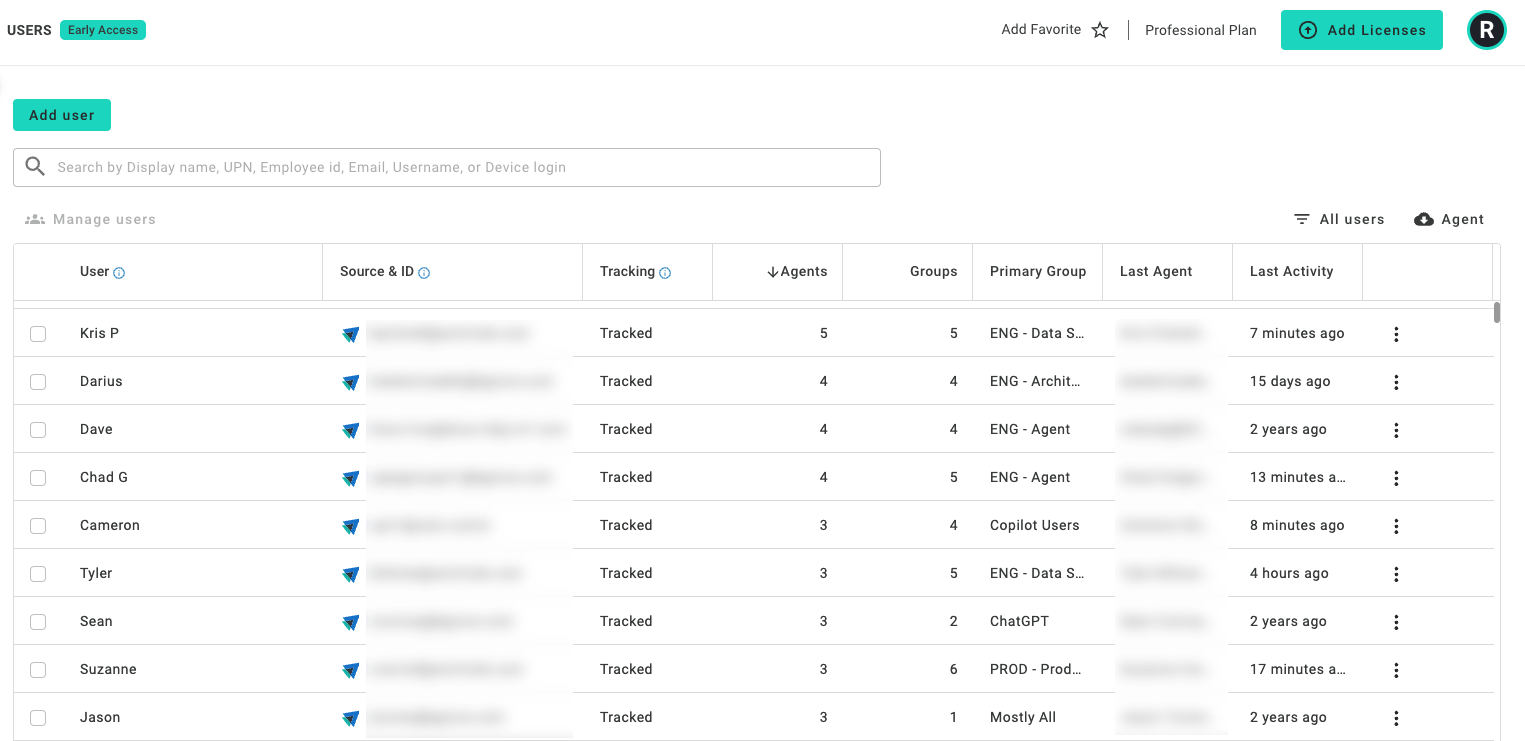
Task: Click the user name Kris P
Action: (x=99, y=333)
